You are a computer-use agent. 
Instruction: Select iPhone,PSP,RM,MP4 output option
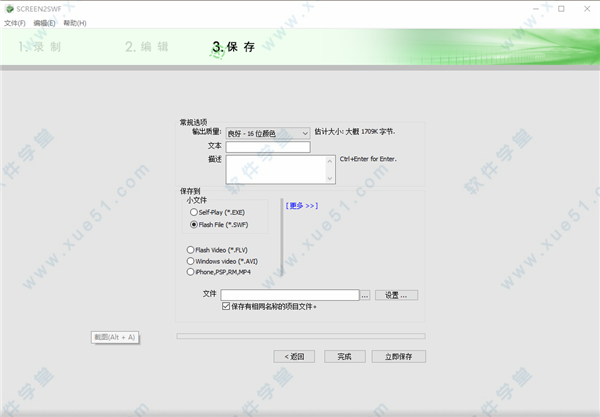point(191,271)
